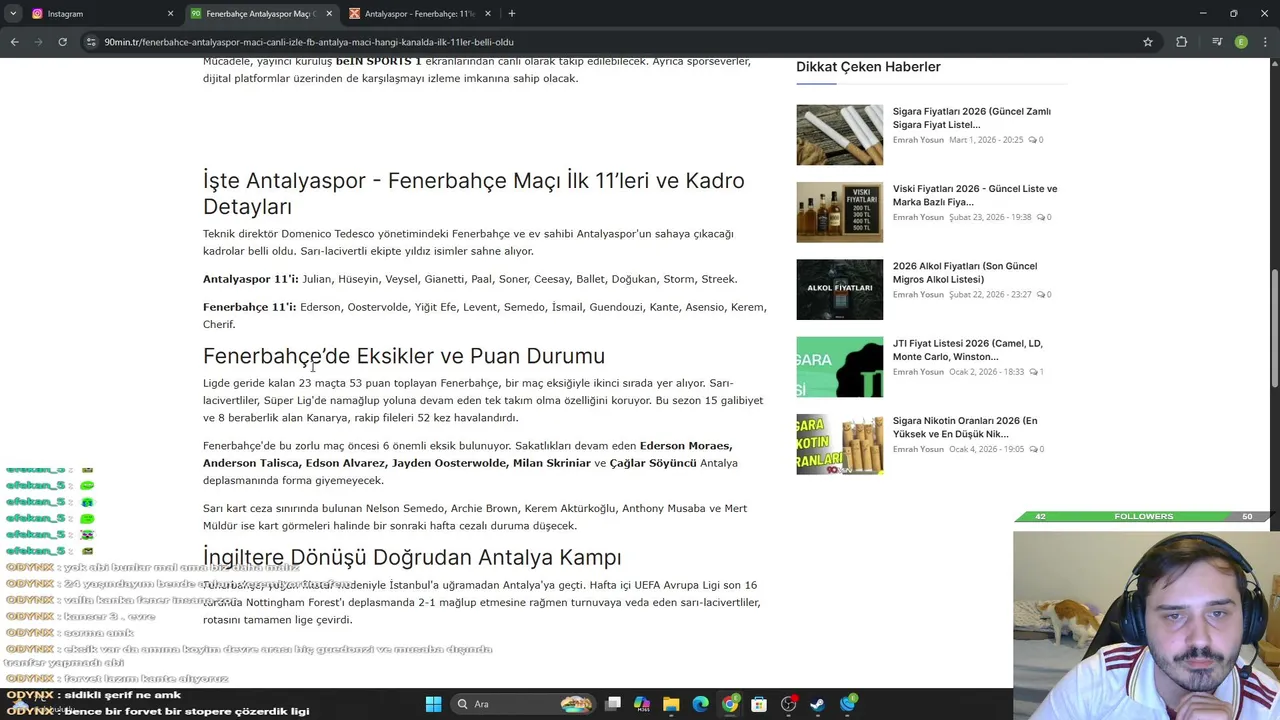Open the last blue taskbar app icon
Image resolution: width=1280 pixels, height=720 pixels.
[848, 704]
